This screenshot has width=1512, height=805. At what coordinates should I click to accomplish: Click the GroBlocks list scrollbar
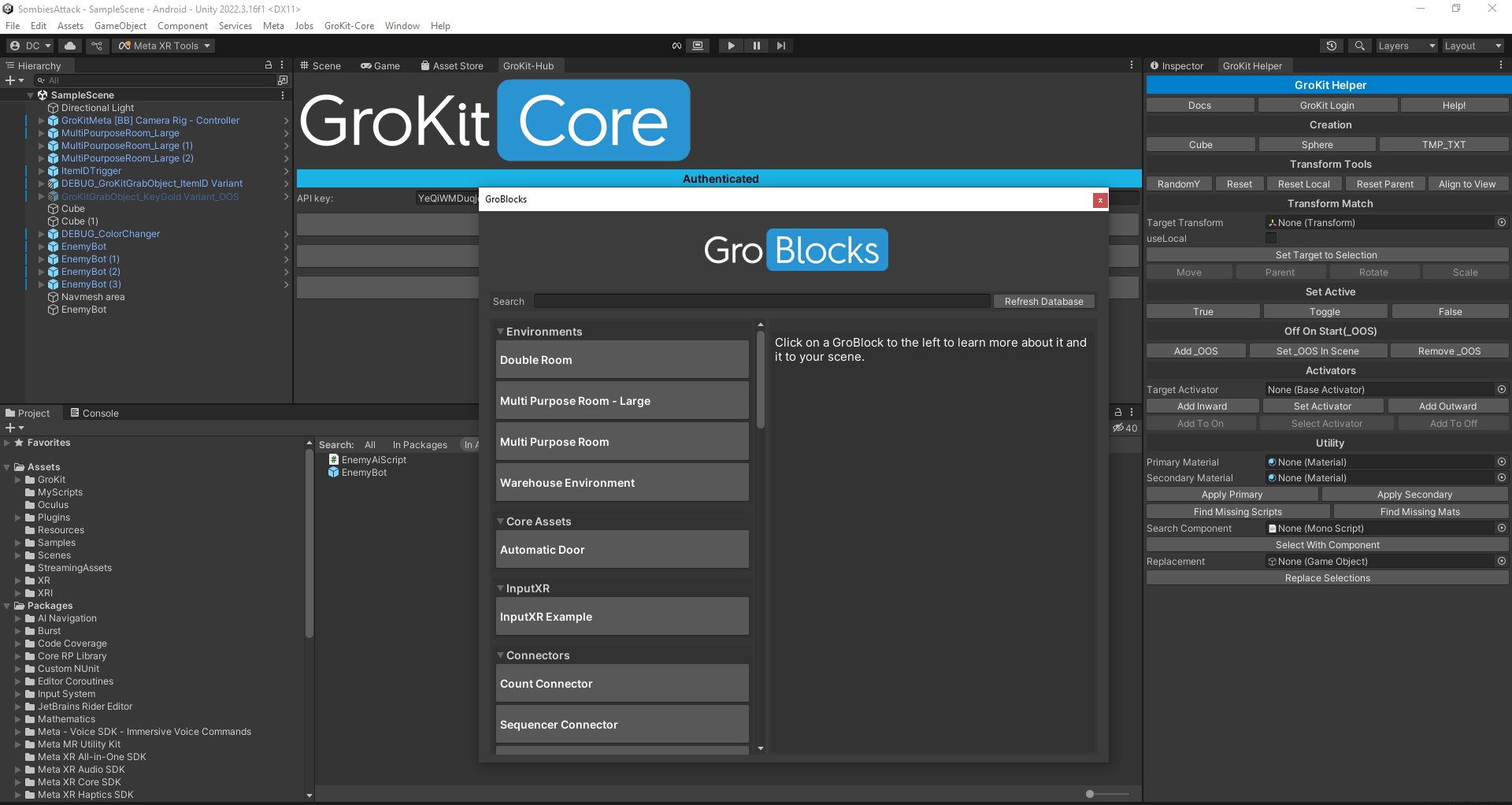pyautogui.click(x=761, y=380)
